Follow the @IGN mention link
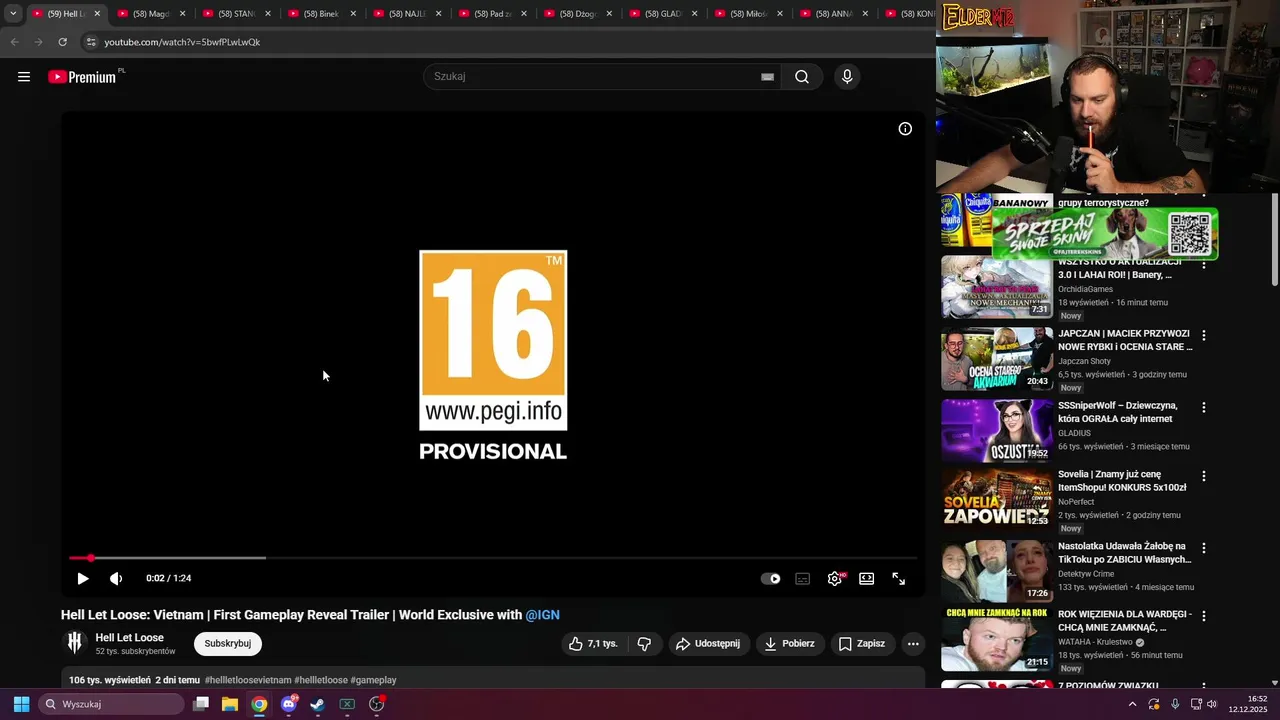The image size is (1280, 720). 543,615
